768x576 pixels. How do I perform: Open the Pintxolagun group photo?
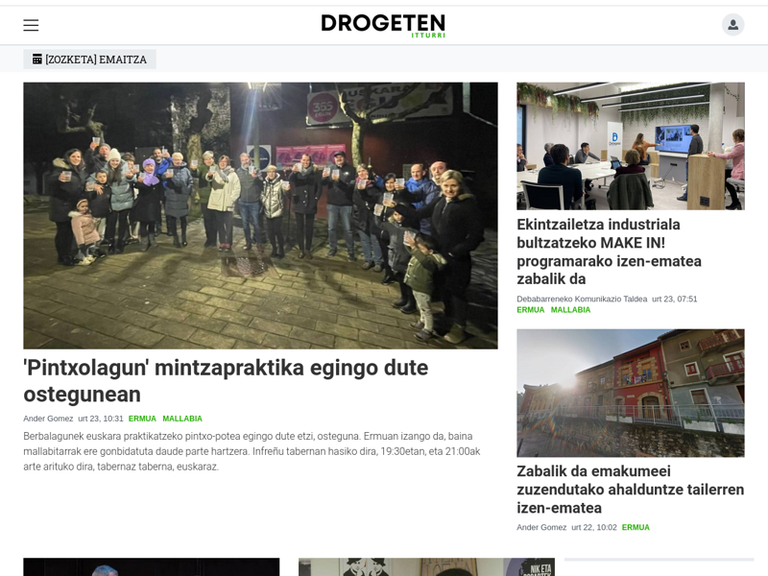tap(261, 216)
